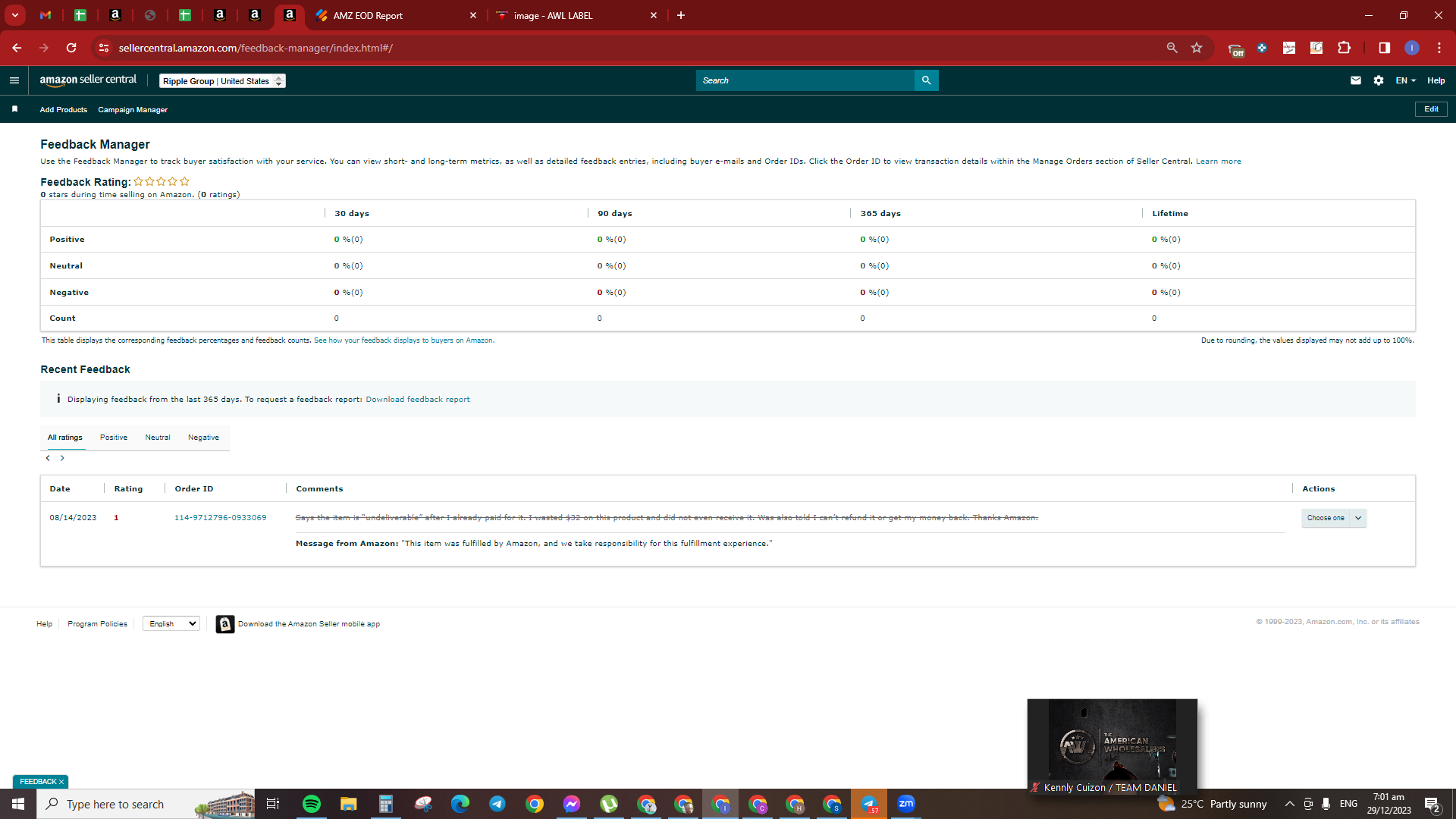1456x819 pixels.
Task: View site information icon in address bar
Action: (x=104, y=48)
